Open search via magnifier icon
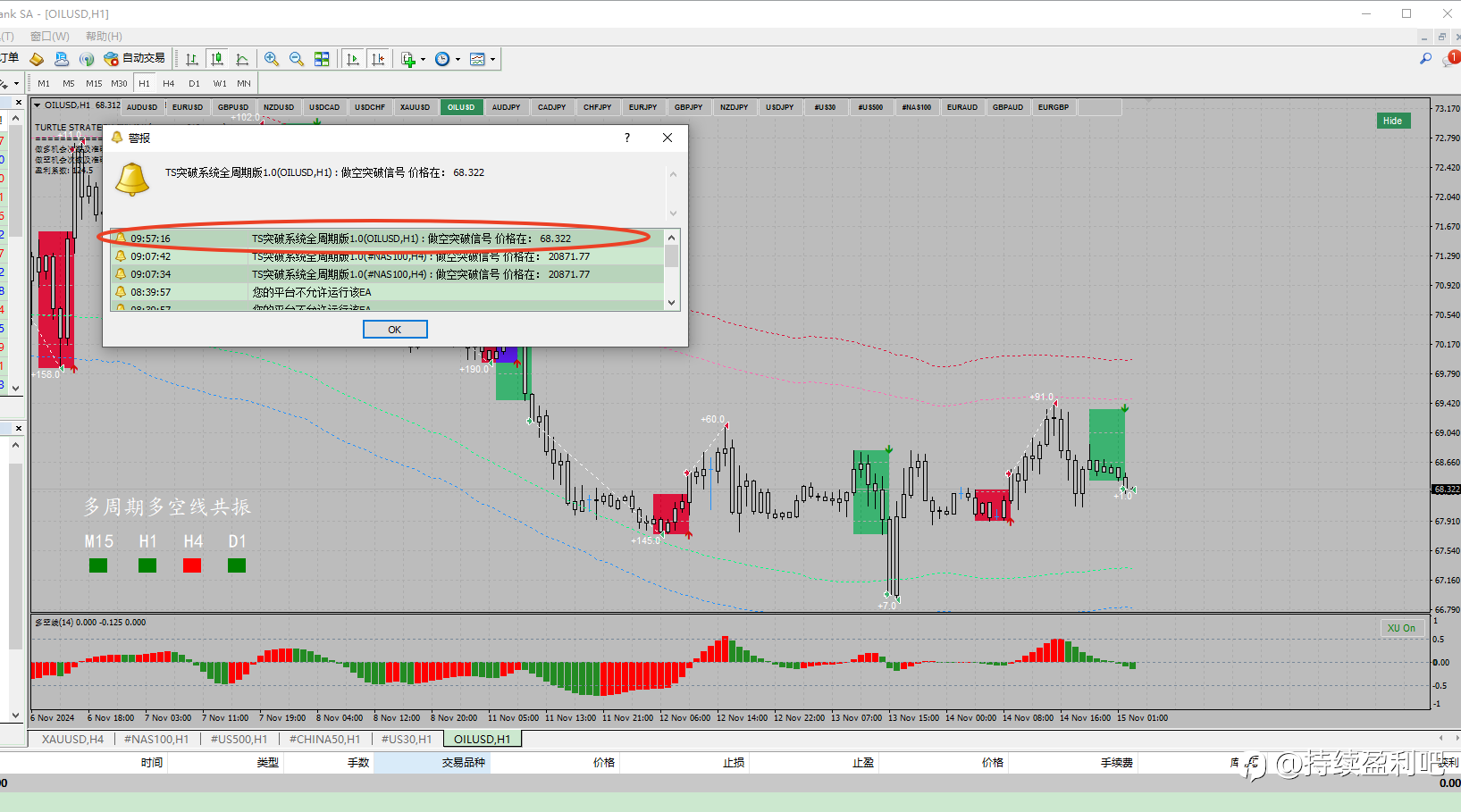1461x812 pixels. coord(1425,59)
